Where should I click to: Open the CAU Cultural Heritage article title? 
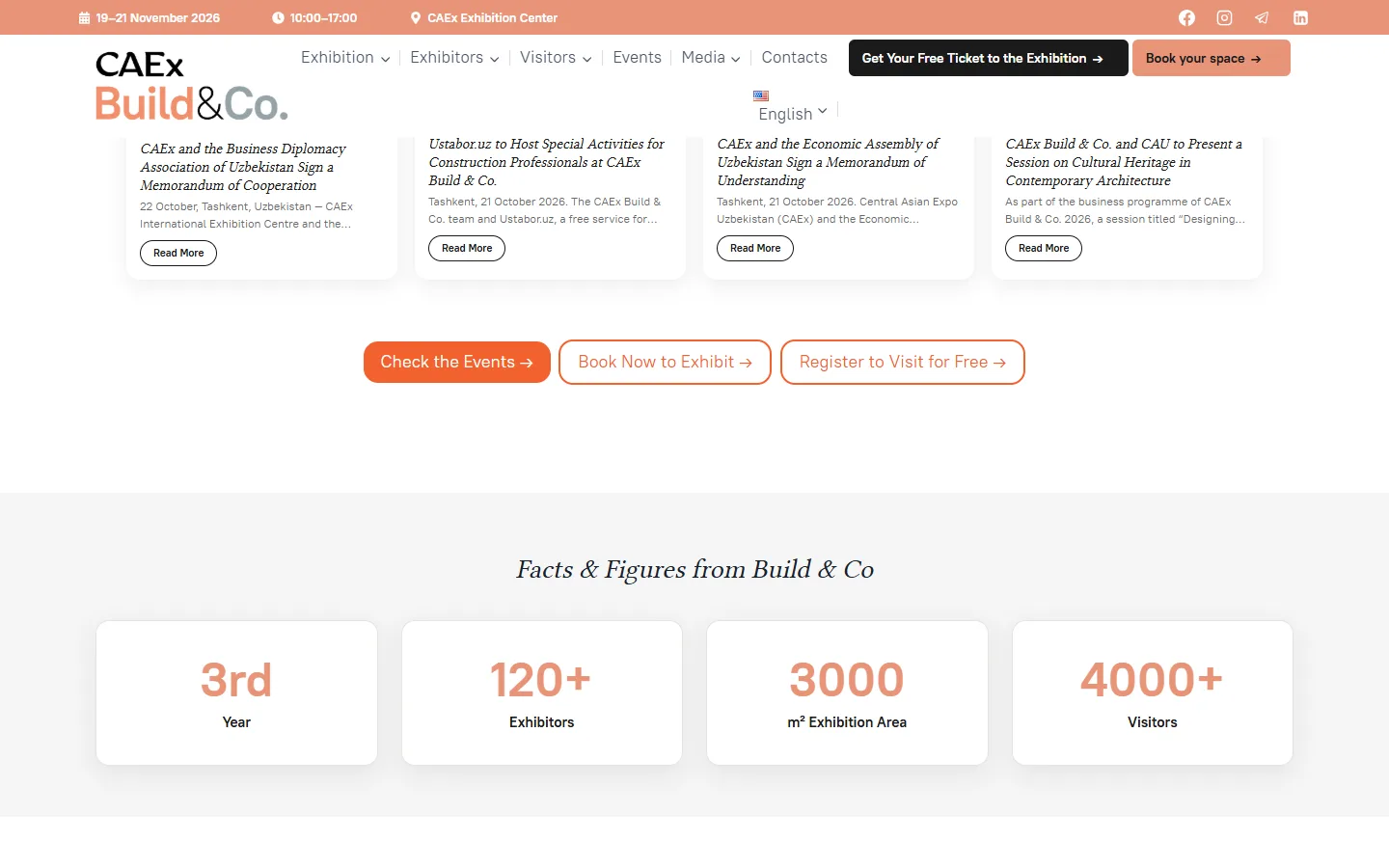[x=1124, y=162]
